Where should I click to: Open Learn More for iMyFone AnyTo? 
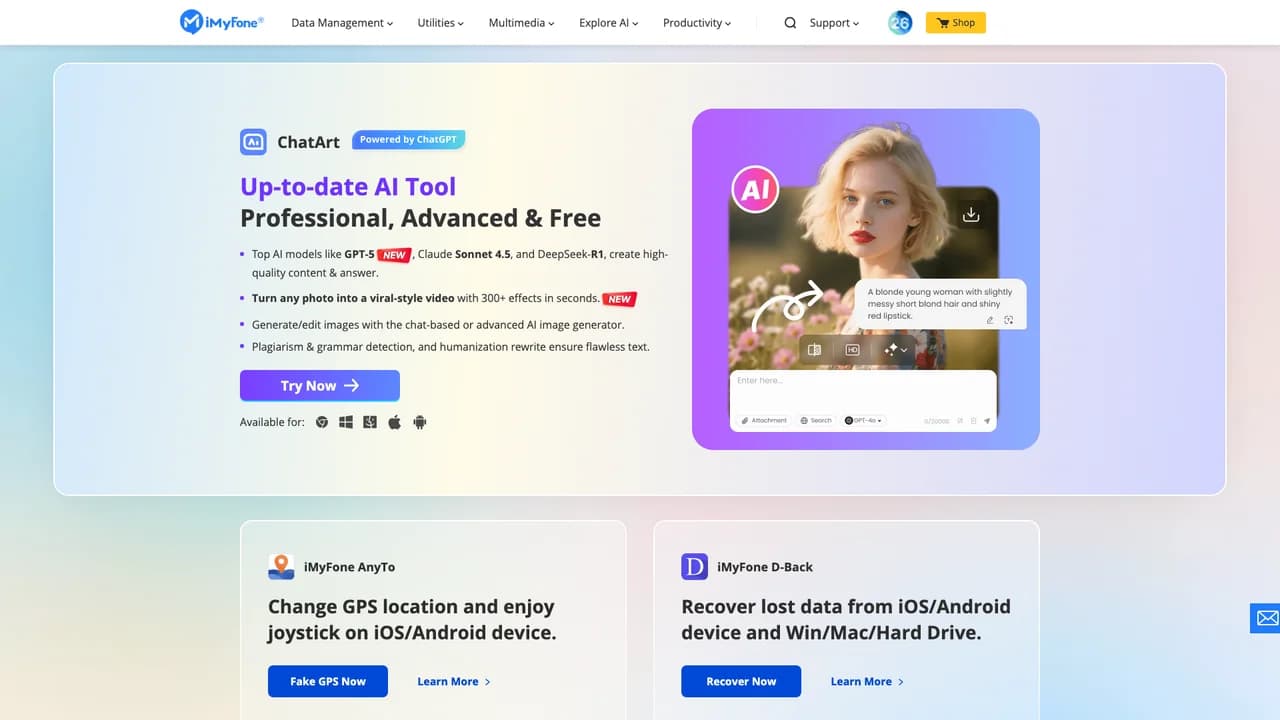tap(454, 682)
